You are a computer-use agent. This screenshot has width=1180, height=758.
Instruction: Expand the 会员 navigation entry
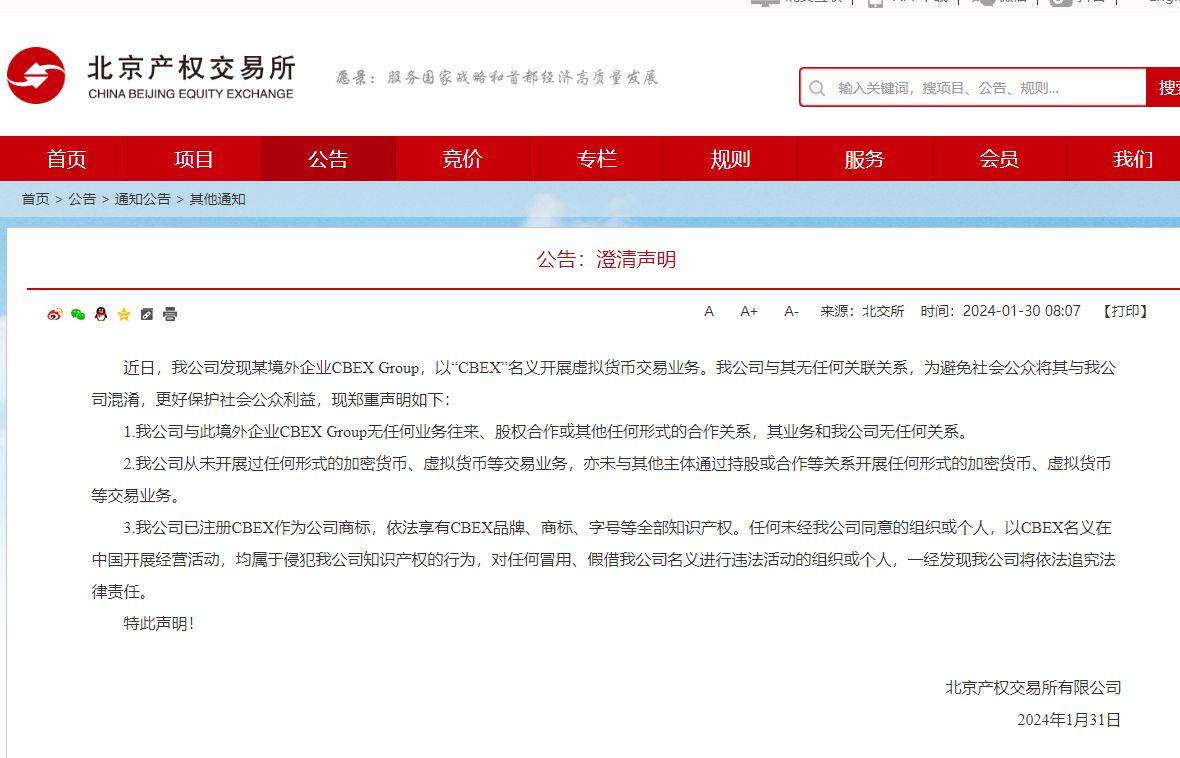tap(1000, 158)
